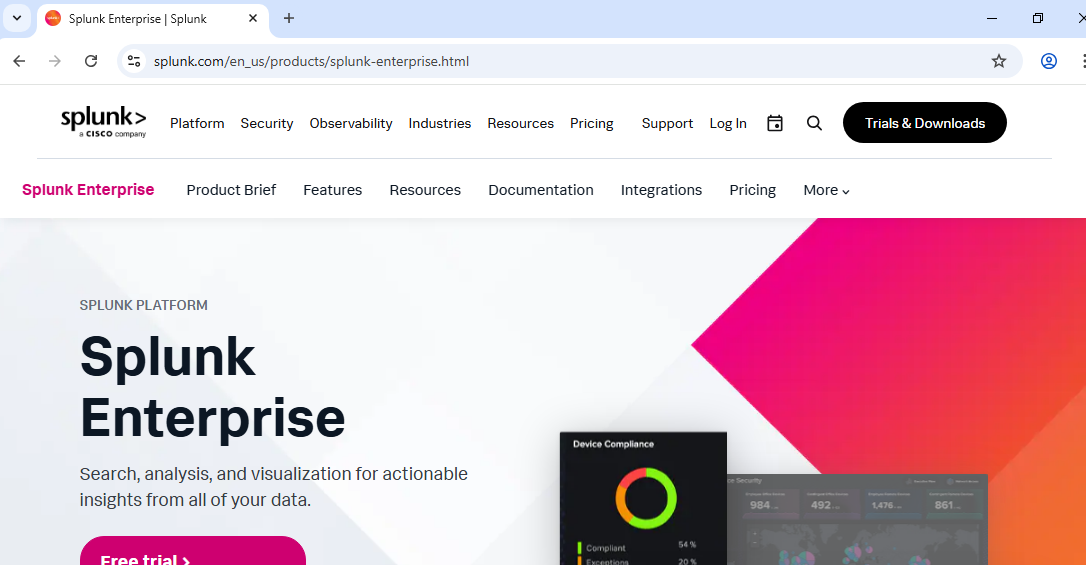The height and width of the screenshot is (565, 1086).
Task: Click the Splunk logo in header
Action: pyautogui.click(x=103, y=122)
